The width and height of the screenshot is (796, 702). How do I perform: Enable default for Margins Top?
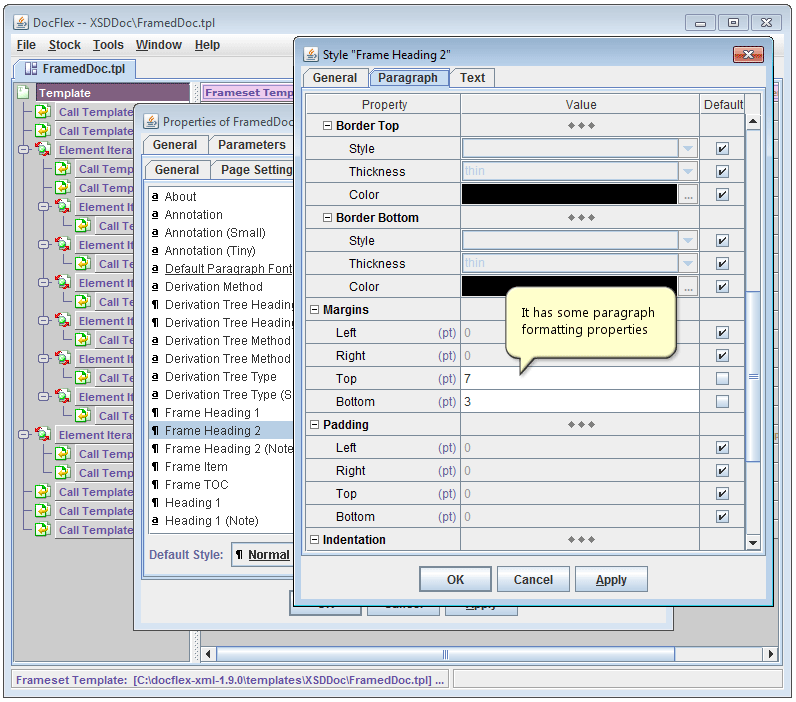pyautogui.click(x=722, y=379)
